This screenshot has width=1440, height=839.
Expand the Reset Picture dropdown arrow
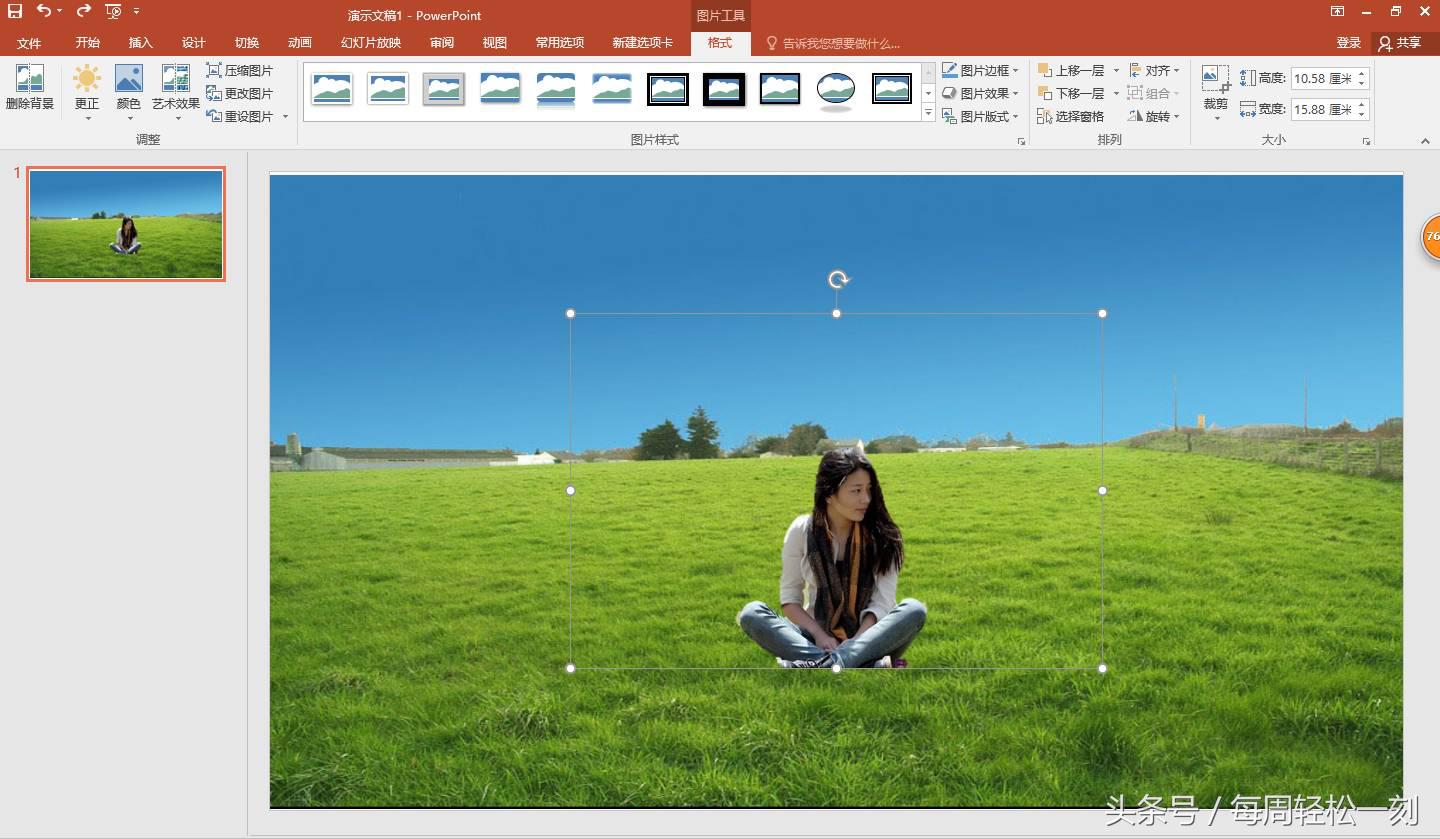(x=285, y=117)
